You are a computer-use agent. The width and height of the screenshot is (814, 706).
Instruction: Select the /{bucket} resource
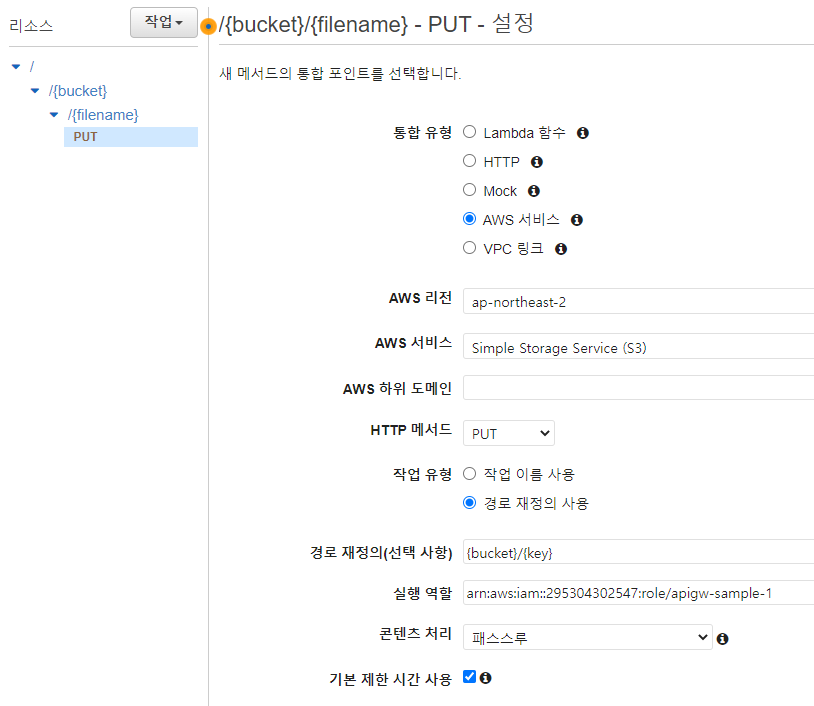(x=78, y=91)
